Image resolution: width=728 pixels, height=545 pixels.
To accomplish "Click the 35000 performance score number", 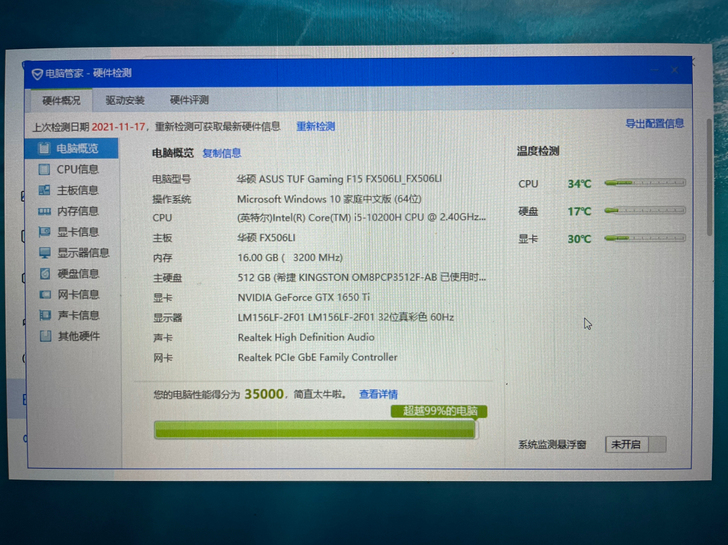I will 264,394.
